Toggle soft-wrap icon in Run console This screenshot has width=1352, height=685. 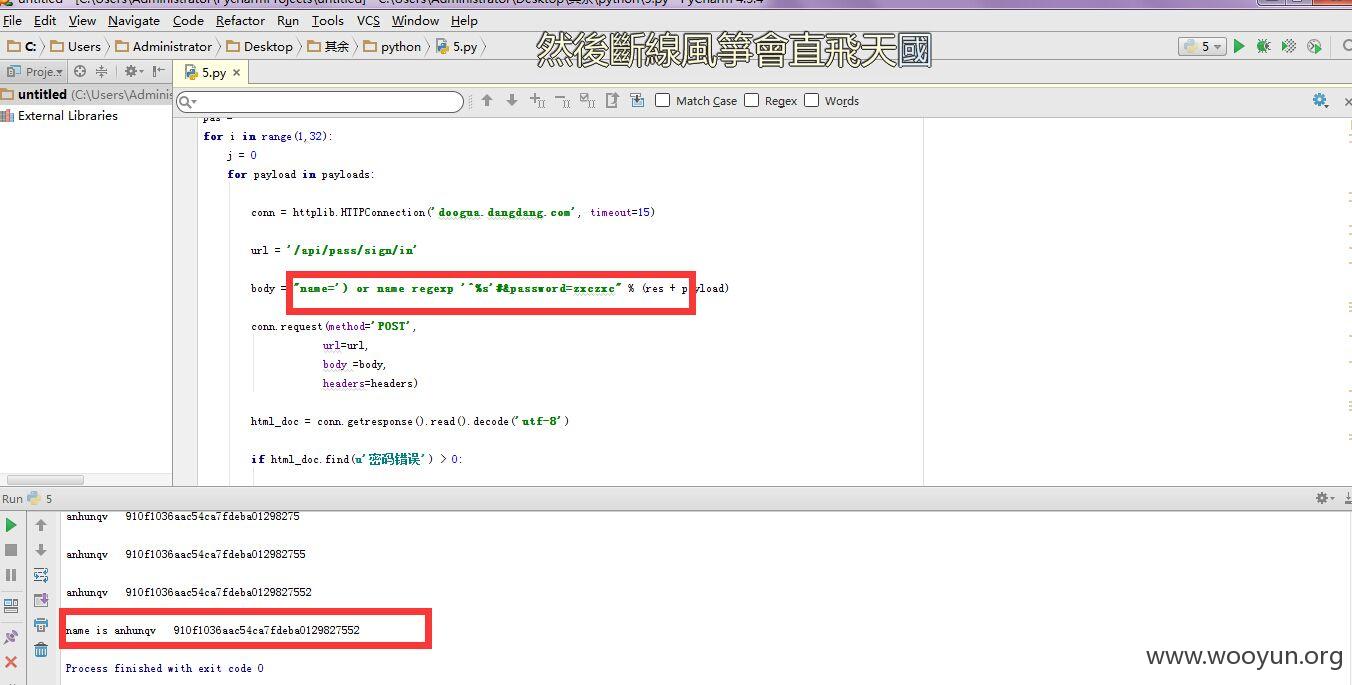coord(41,575)
